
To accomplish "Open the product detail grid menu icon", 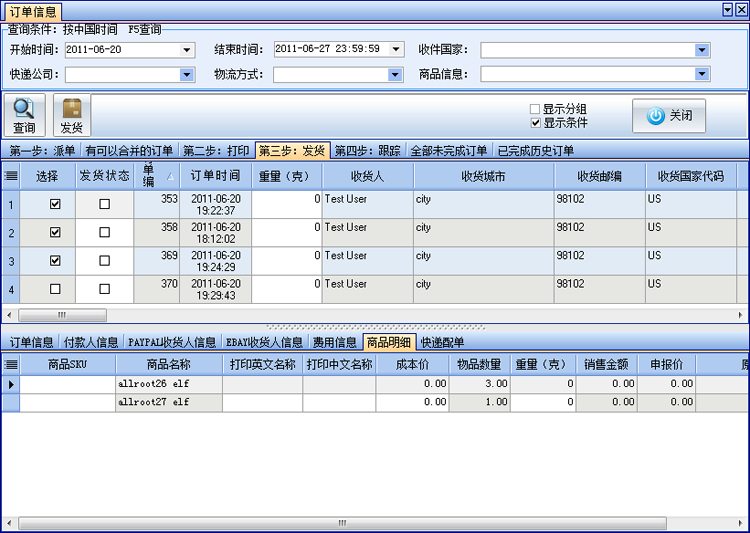I will (x=11, y=365).
